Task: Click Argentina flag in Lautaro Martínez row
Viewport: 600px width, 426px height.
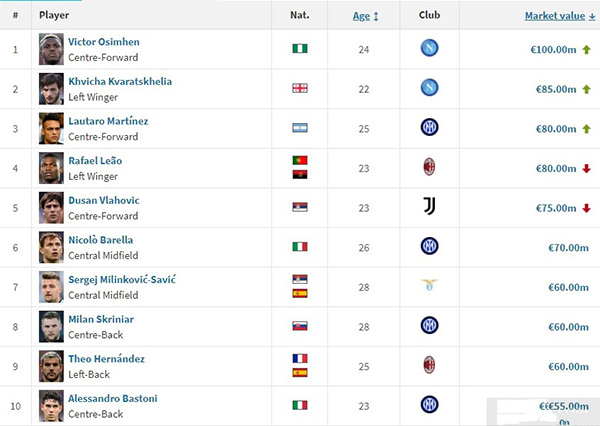Action: click(x=299, y=127)
